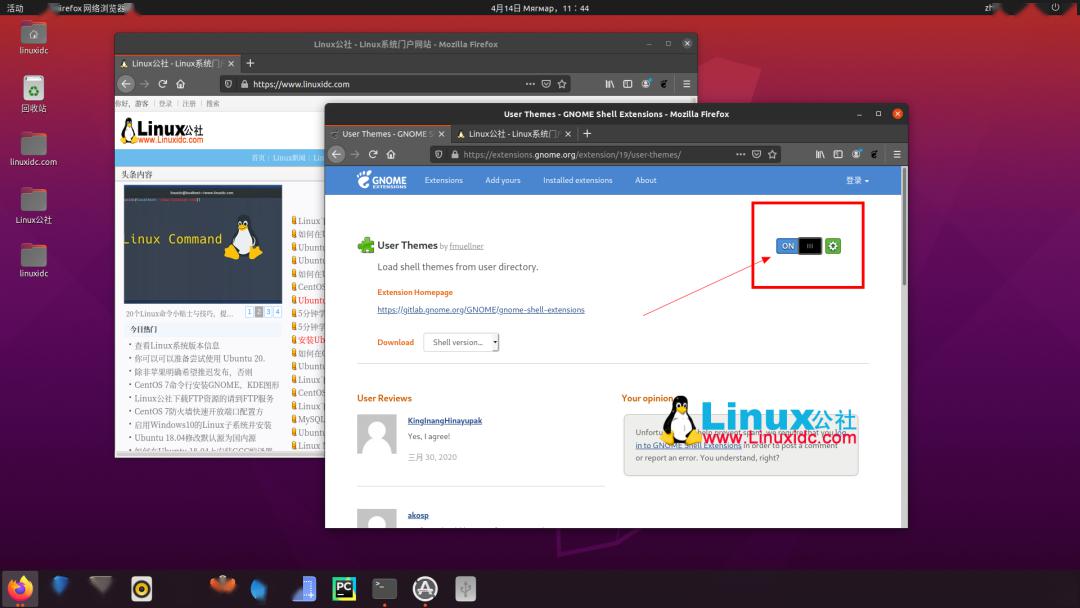The height and width of the screenshot is (608, 1080).
Task: Select slideshow page 3 indicator
Action: 269,312
